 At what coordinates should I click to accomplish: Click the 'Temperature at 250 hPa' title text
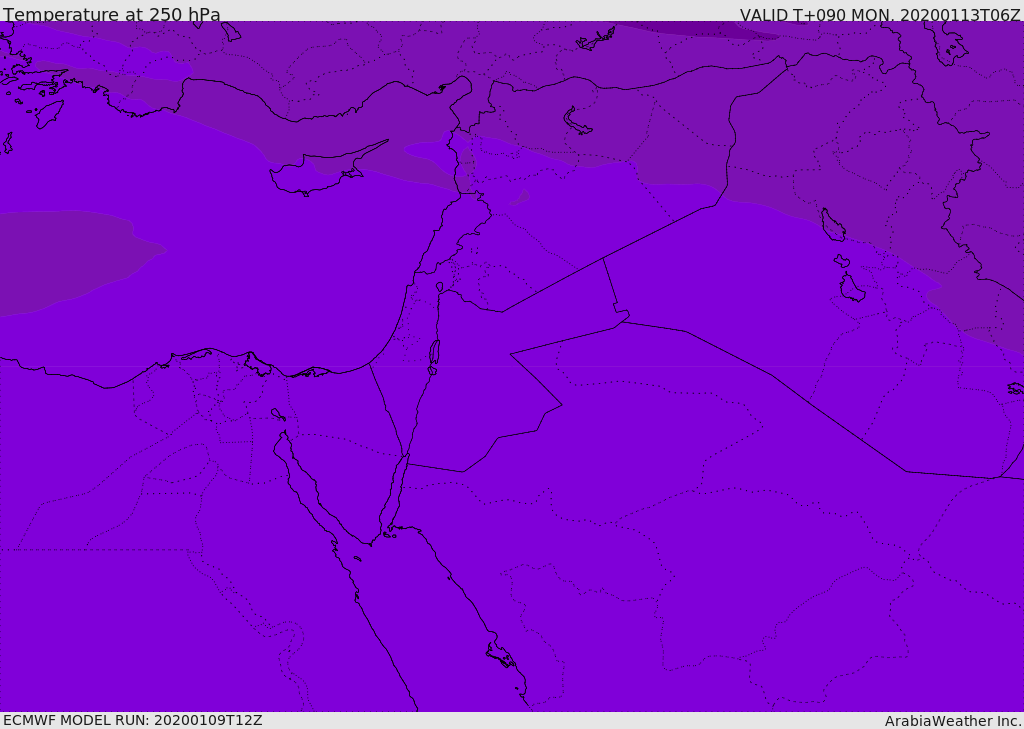click(x=112, y=14)
